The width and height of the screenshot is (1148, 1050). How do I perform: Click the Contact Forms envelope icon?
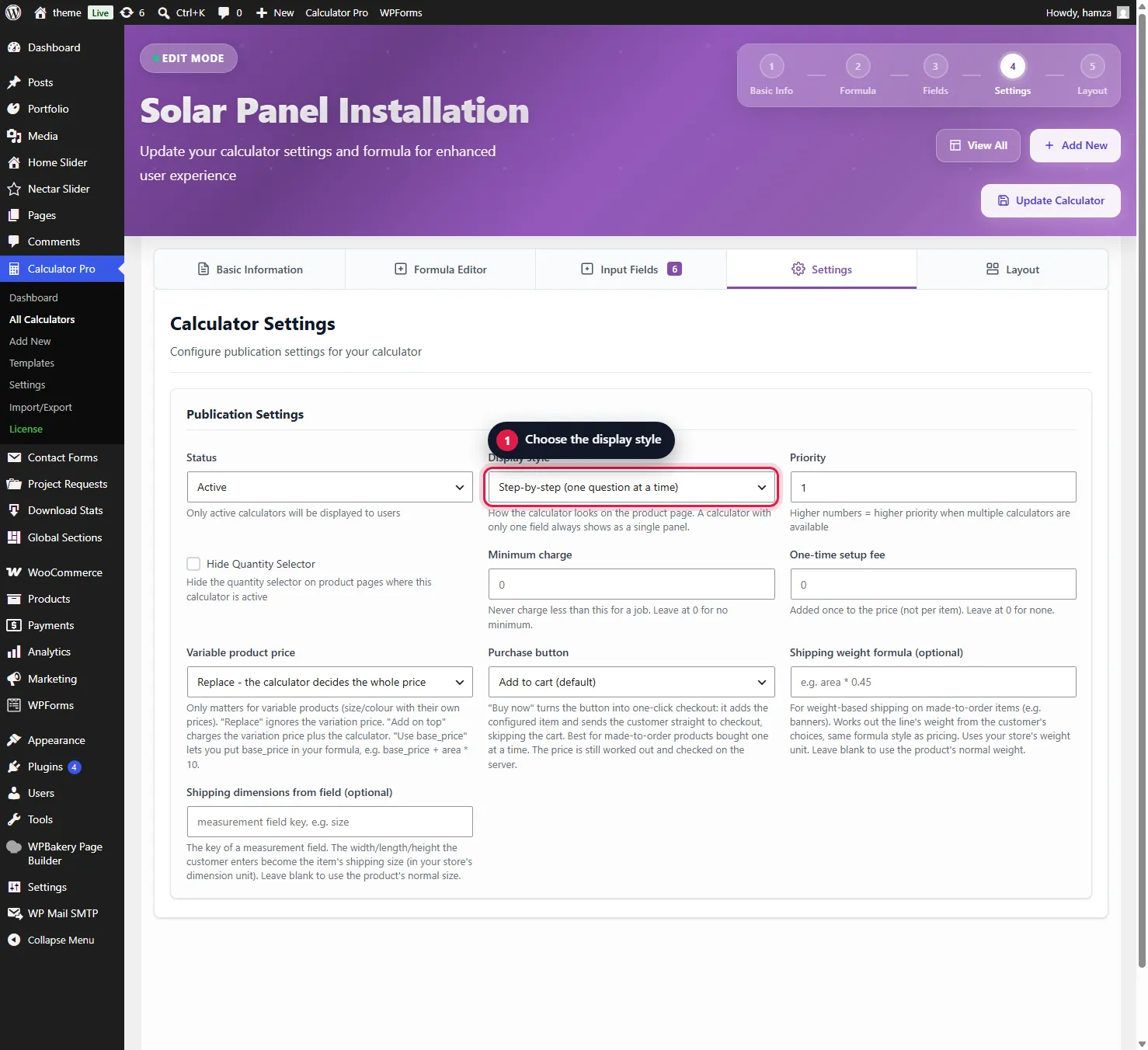(x=14, y=457)
